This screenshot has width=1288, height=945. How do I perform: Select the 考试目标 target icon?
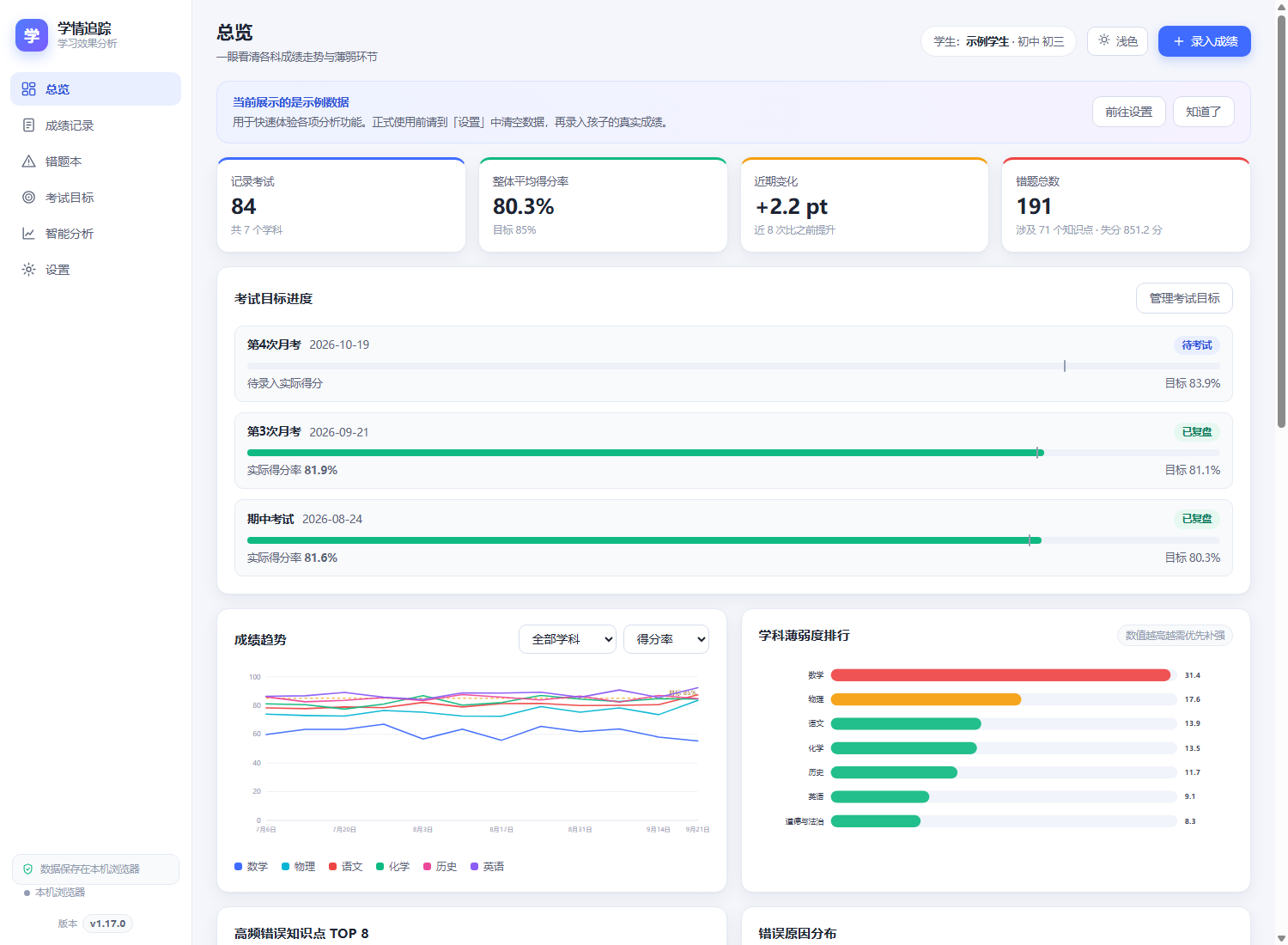tap(28, 198)
